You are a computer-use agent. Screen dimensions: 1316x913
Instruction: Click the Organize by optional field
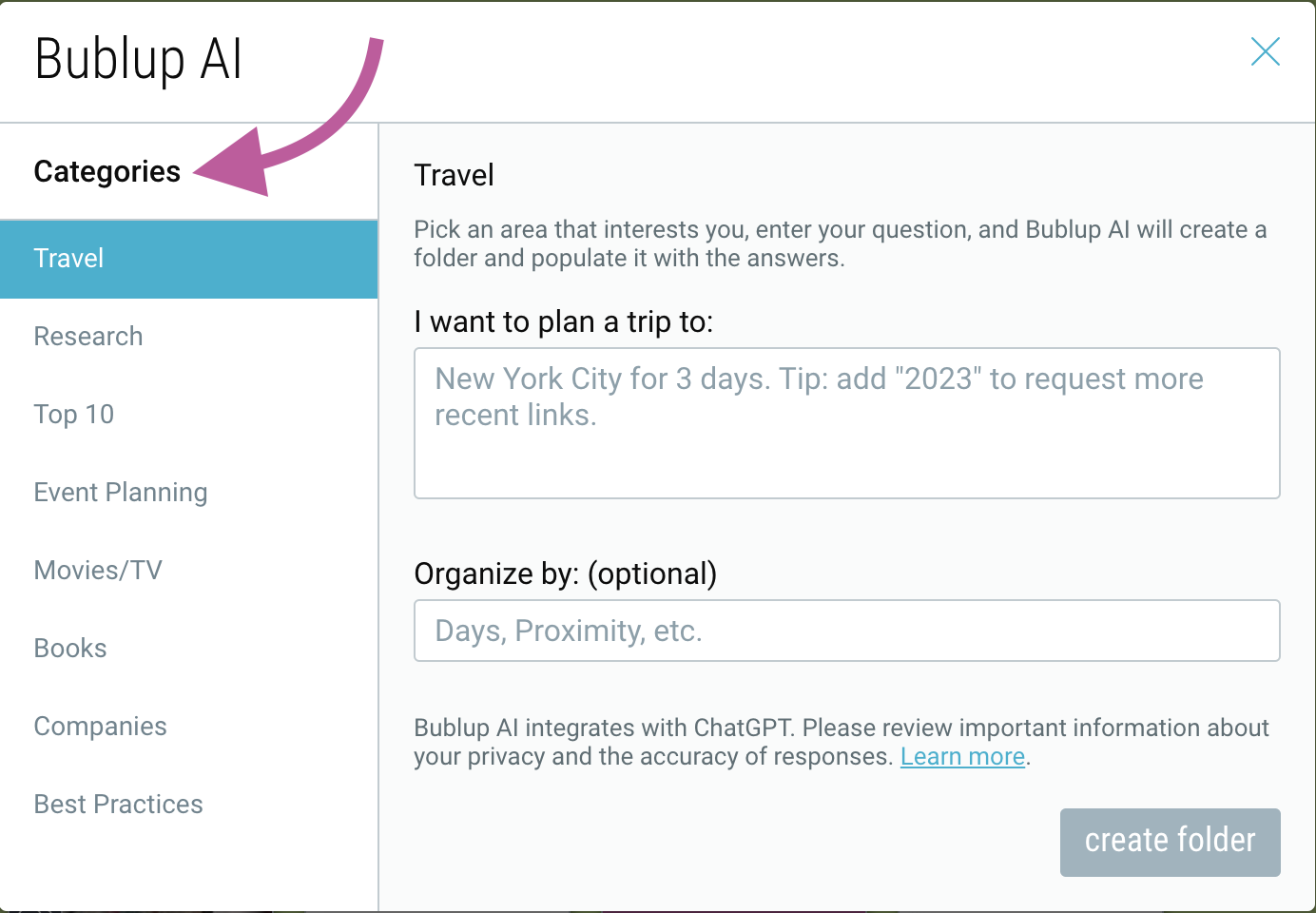tap(846, 631)
